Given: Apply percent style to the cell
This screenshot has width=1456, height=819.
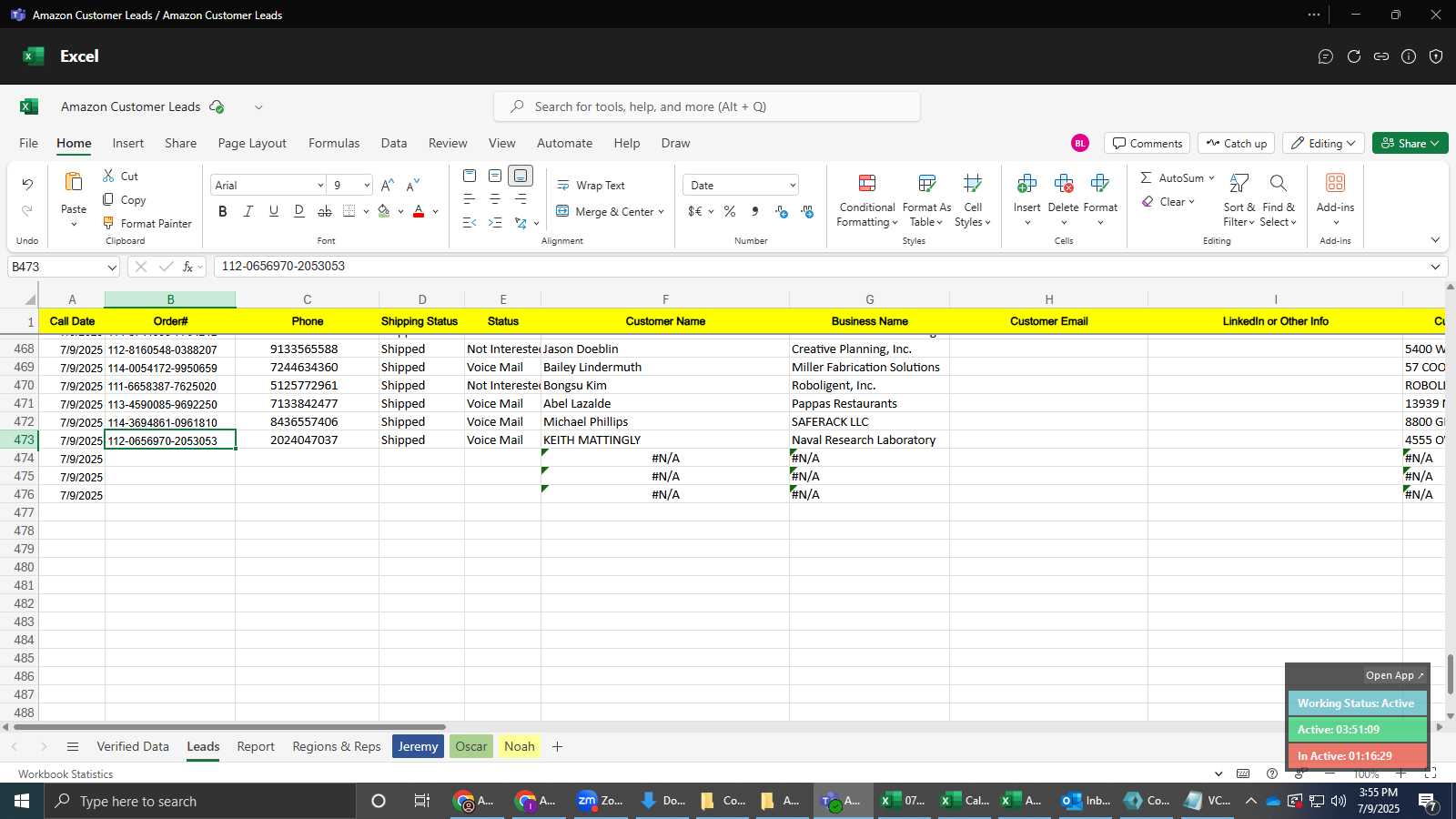Looking at the screenshot, I should click(x=730, y=212).
